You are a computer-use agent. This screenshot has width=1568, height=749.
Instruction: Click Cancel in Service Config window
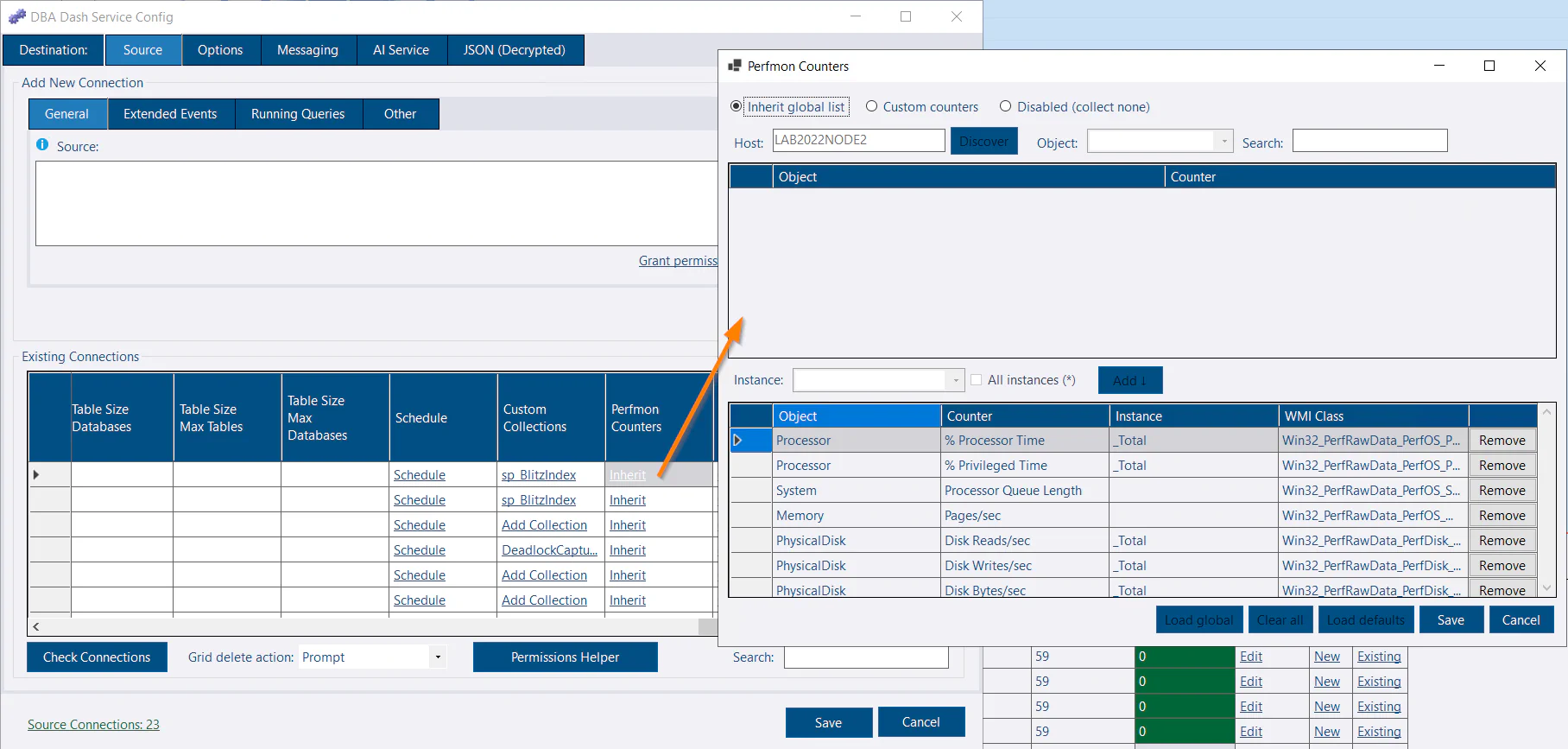click(921, 722)
